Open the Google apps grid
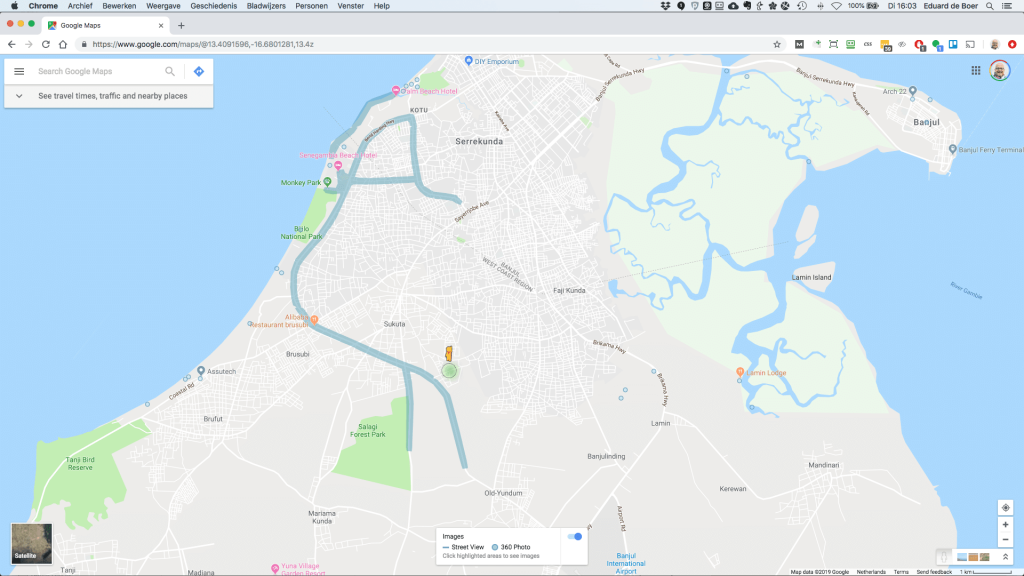This screenshot has height=576, width=1024. click(x=975, y=71)
